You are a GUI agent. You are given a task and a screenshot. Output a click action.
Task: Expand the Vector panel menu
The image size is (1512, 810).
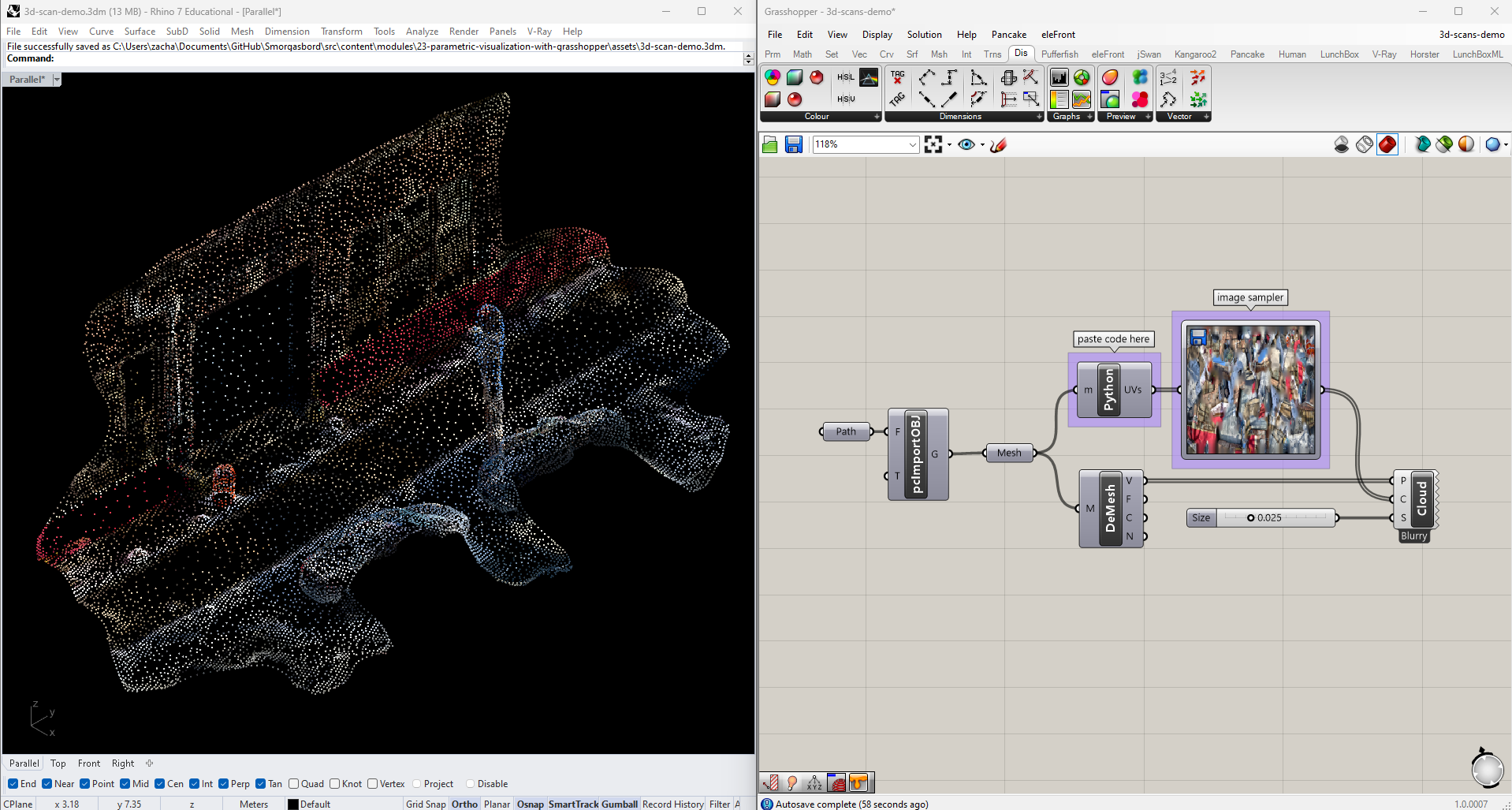coord(1206,116)
